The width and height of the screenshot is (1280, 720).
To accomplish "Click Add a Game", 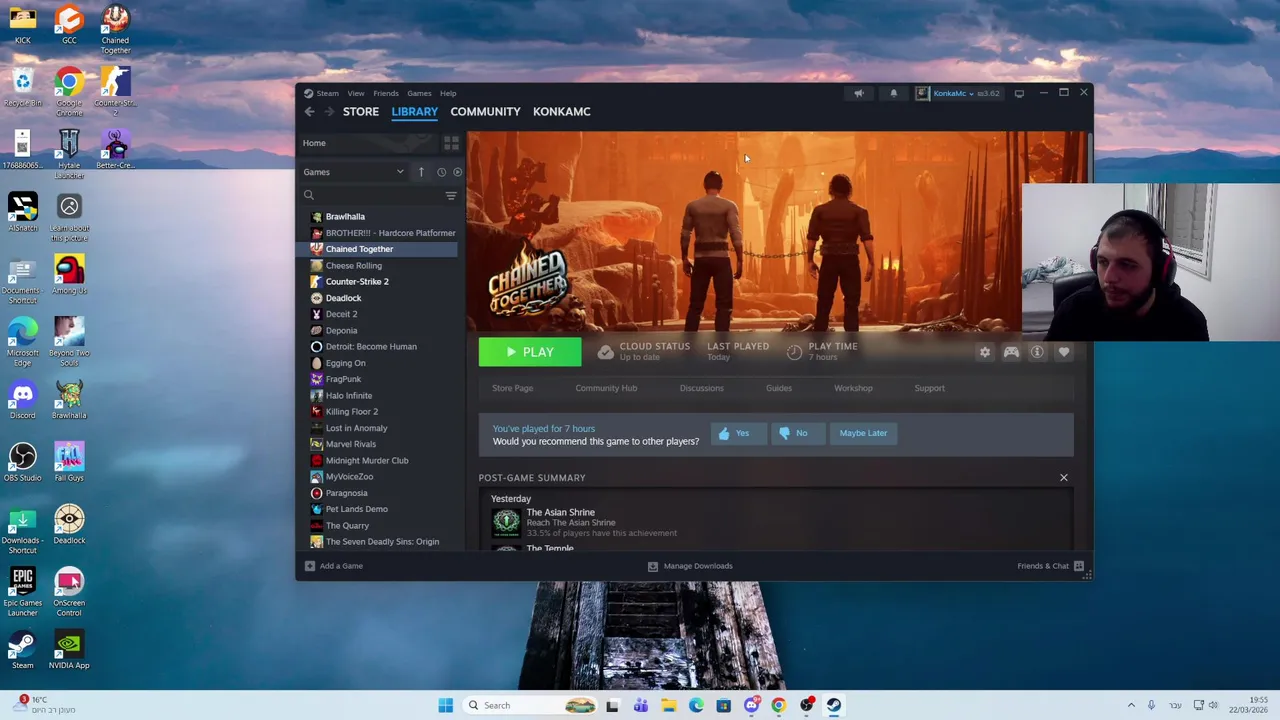I will coord(334,566).
